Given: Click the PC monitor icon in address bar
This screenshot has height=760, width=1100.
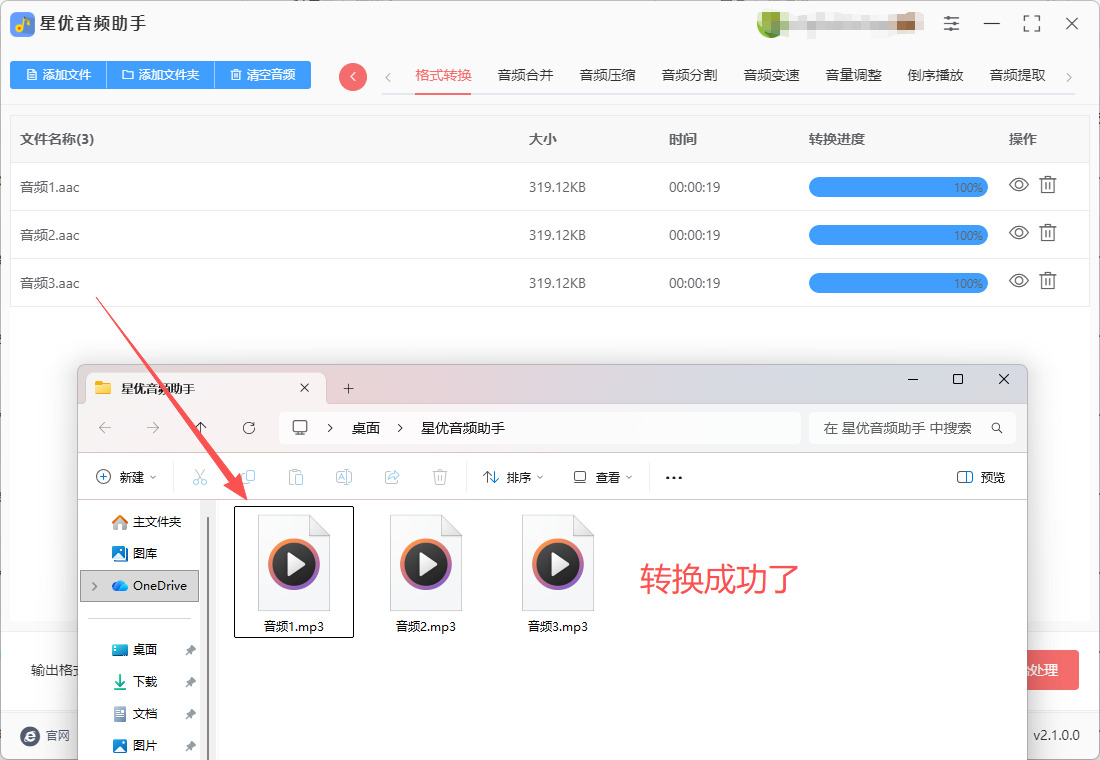Looking at the screenshot, I should pos(300,427).
